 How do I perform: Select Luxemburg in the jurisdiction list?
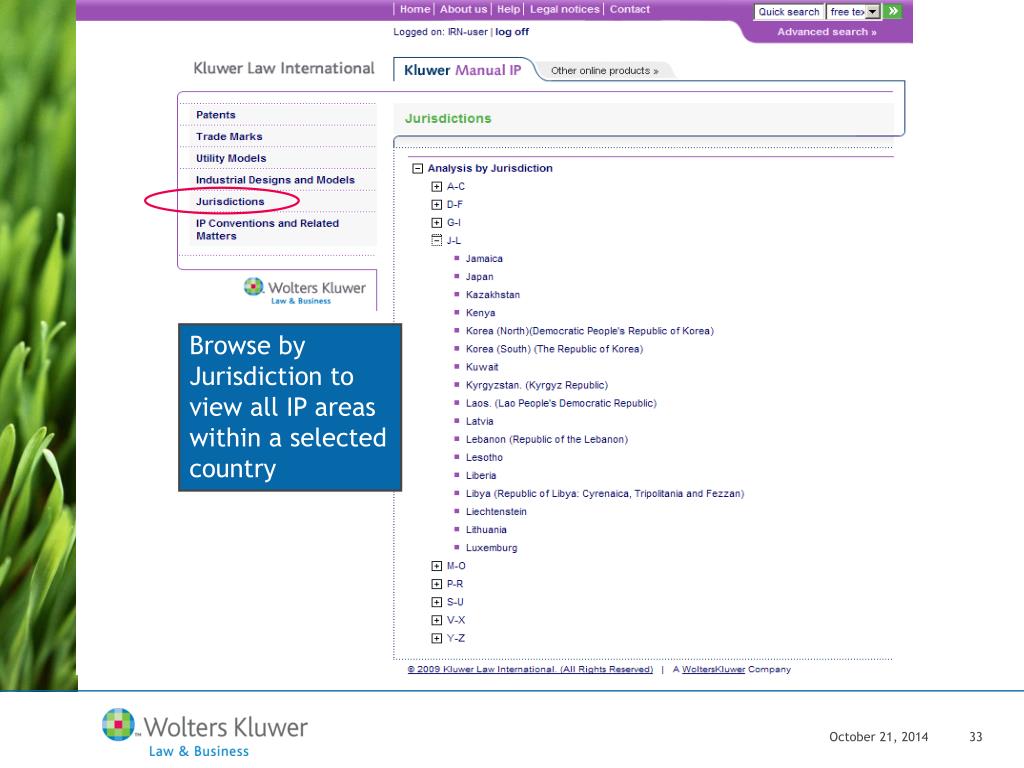[x=491, y=548]
